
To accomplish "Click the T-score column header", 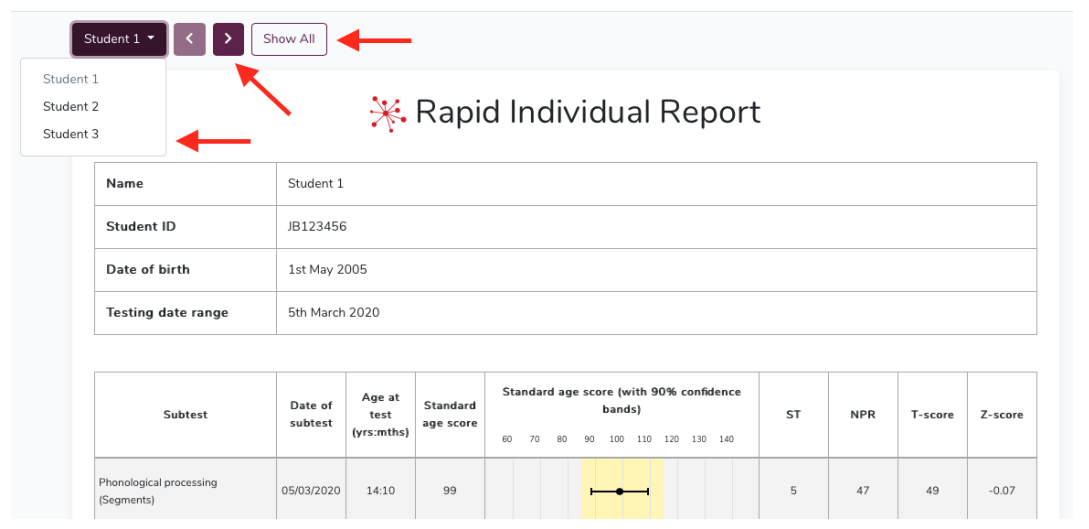I will (x=933, y=414).
